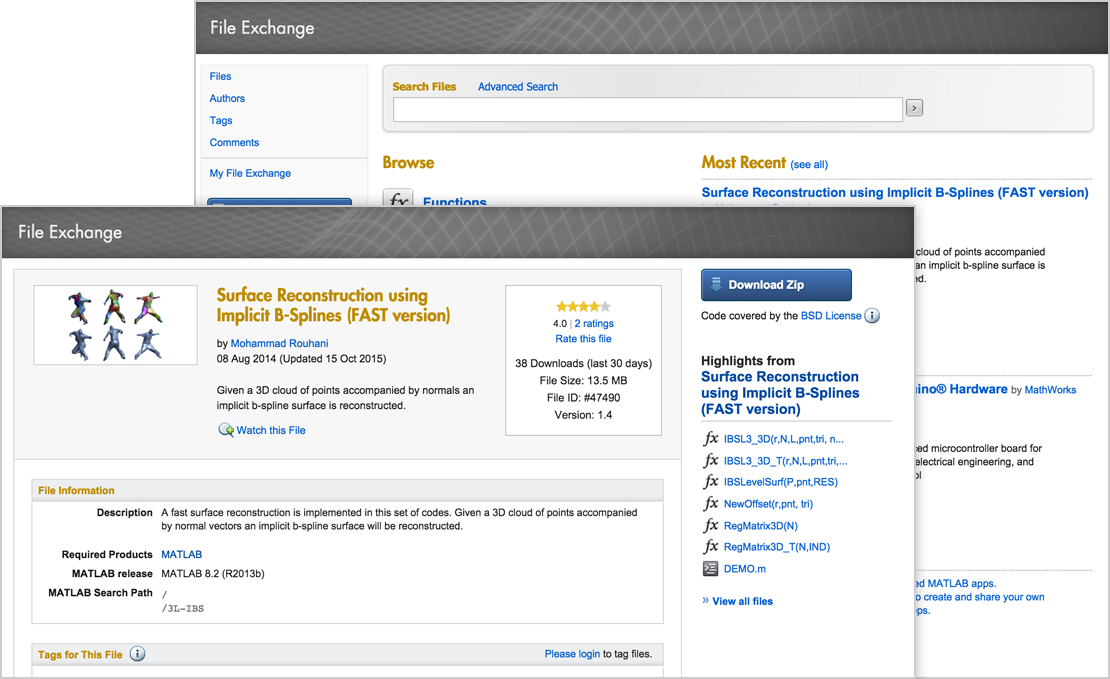The width and height of the screenshot is (1110, 679).
Task: Click the star rating bar
Action: click(583, 307)
